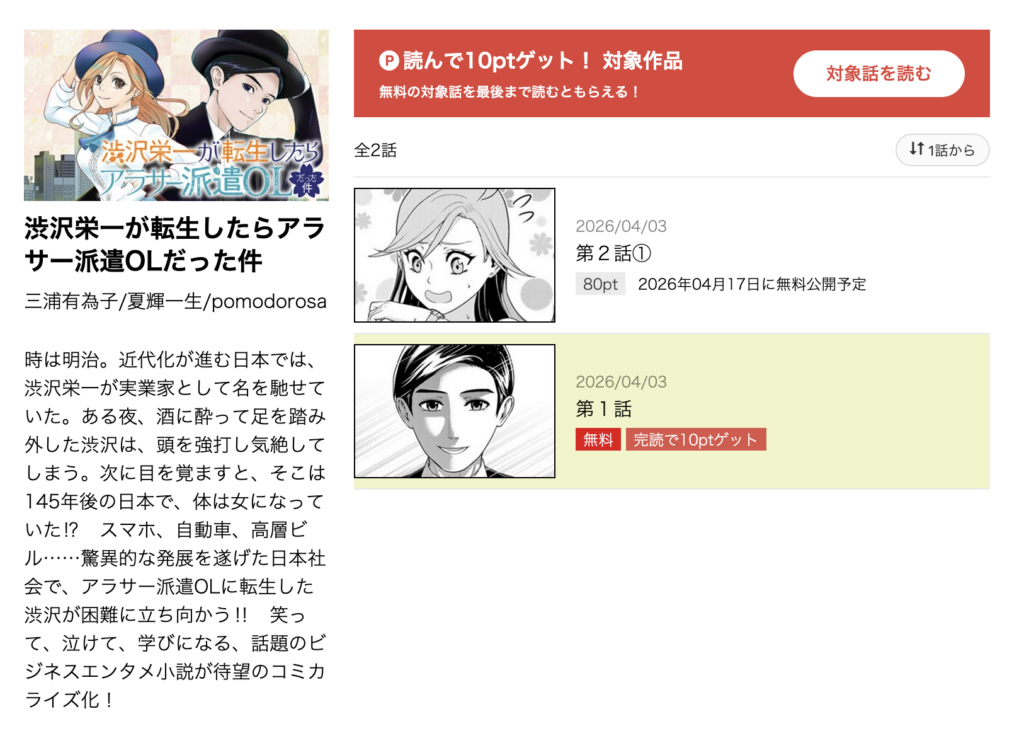Click the 完読で10ptゲット badge

pyautogui.click(x=696, y=440)
